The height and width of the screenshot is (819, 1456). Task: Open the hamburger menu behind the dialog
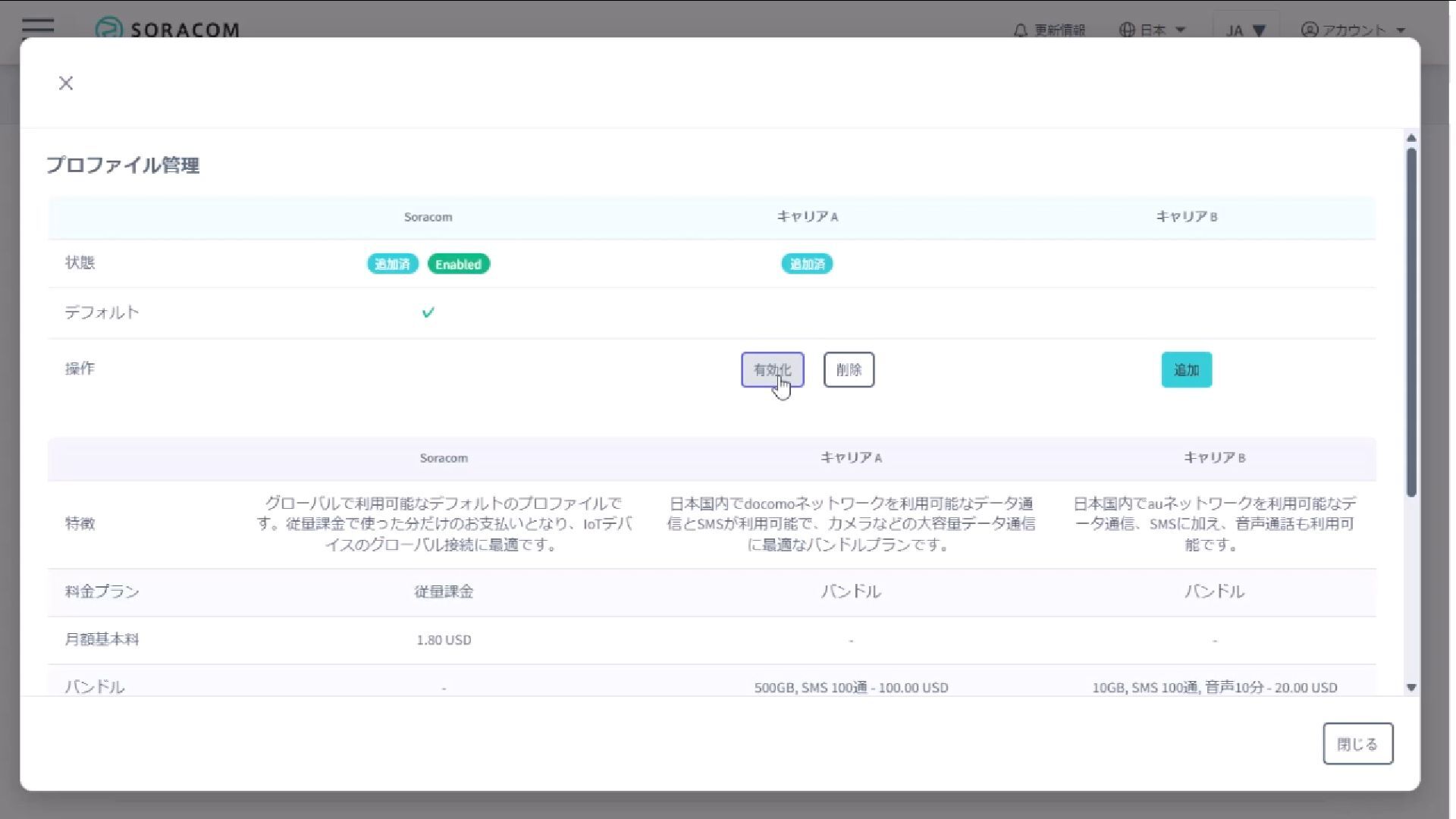click(38, 27)
